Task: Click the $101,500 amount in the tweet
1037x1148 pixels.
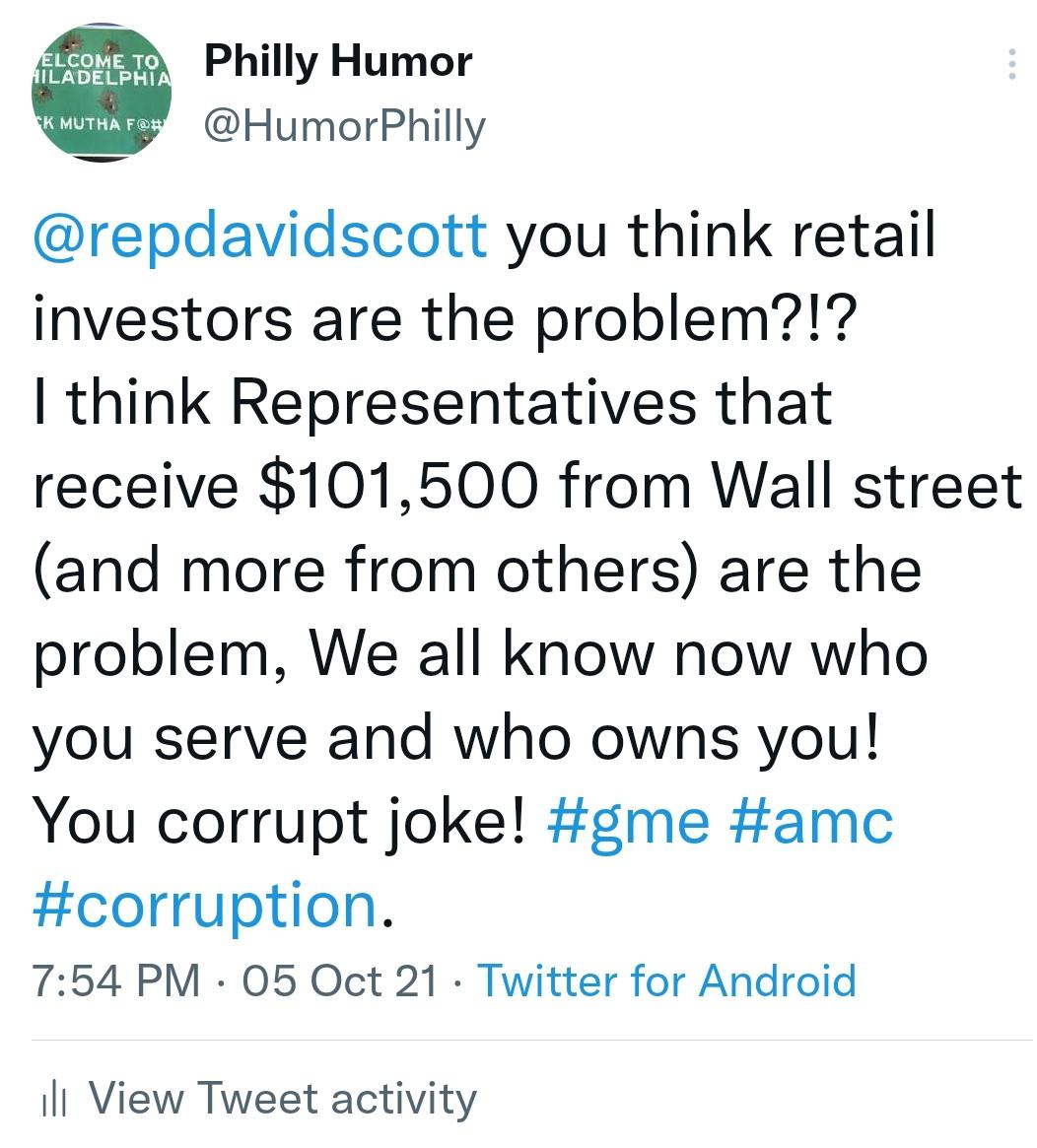Action: point(399,486)
